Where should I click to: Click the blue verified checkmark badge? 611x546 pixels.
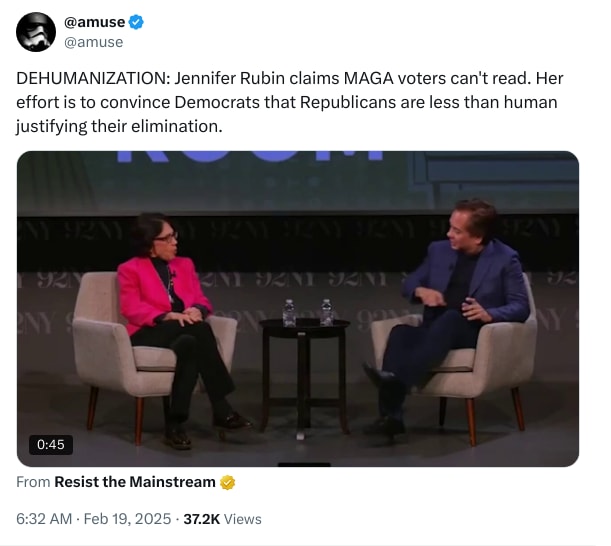coord(136,22)
